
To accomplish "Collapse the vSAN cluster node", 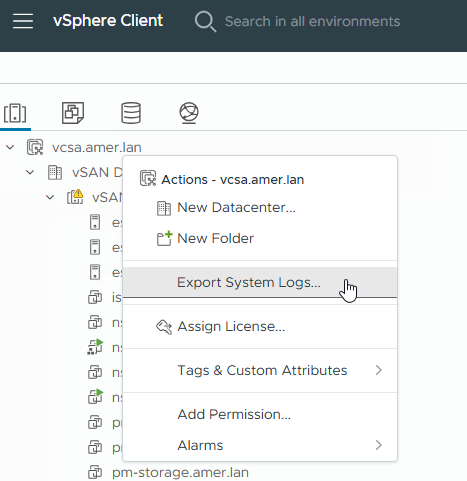I will (50, 197).
